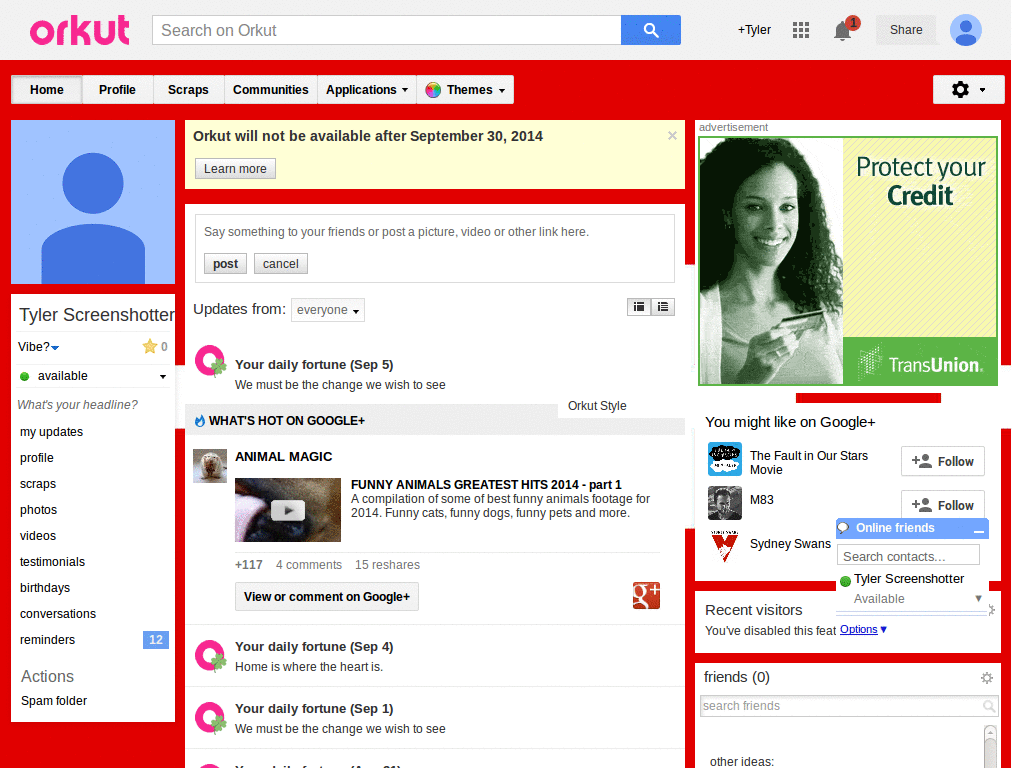The height and width of the screenshot is (768, 1024).
Task: Click the post button
Action: click(225, 264)
